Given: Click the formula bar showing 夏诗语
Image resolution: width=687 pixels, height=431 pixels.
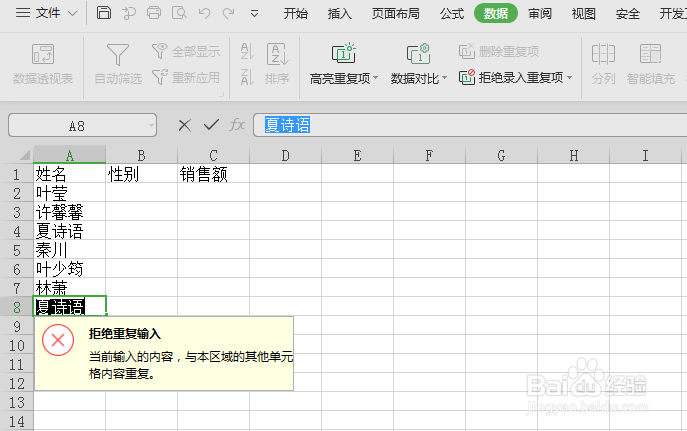Looking at the screenshot, I should click(470, 125).
